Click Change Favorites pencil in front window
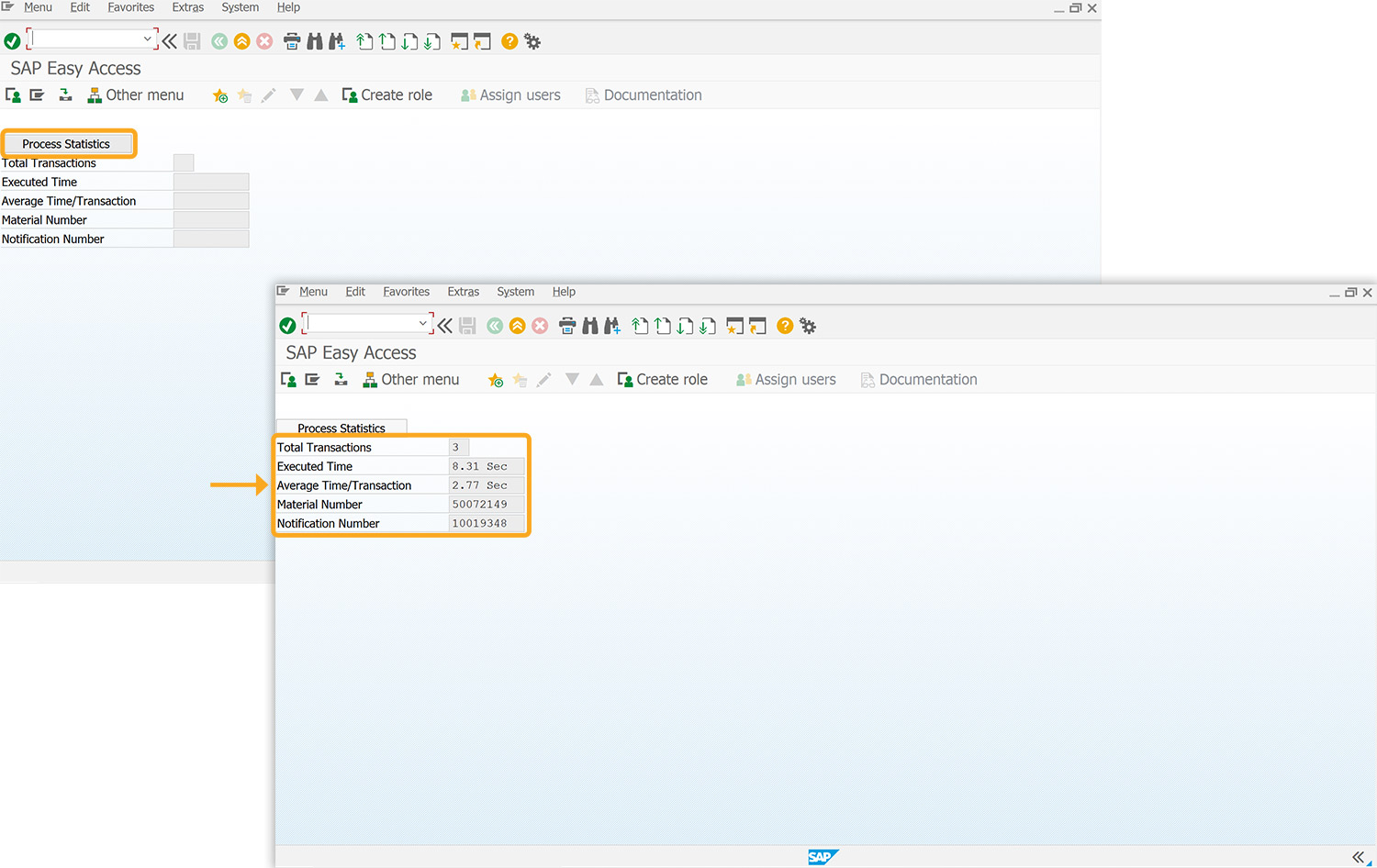Image resolution: width=1377 pixels, height=868 pixels. (x=543, y=380)
